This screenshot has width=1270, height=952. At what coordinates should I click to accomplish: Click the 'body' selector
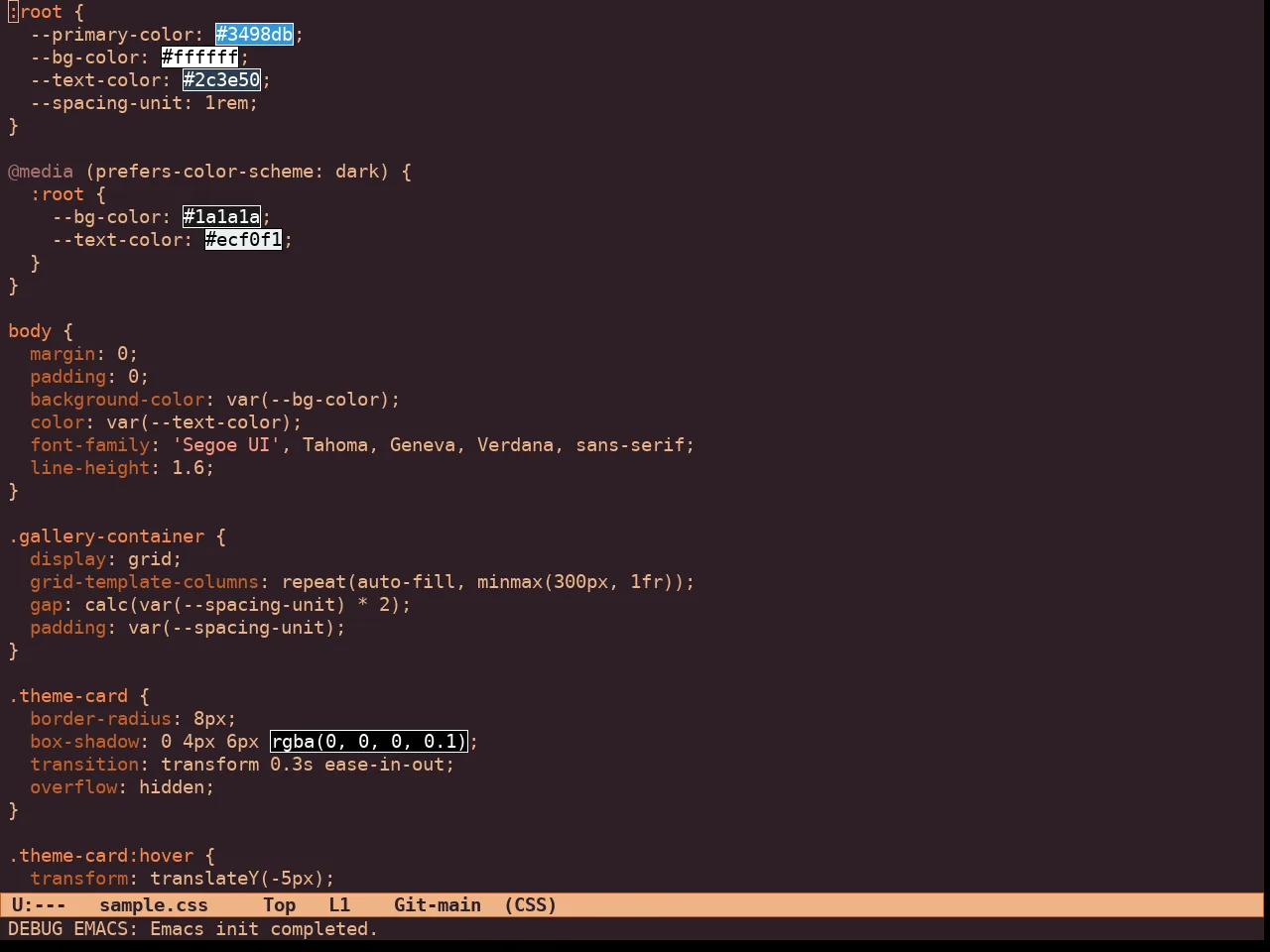click(30, 330)
